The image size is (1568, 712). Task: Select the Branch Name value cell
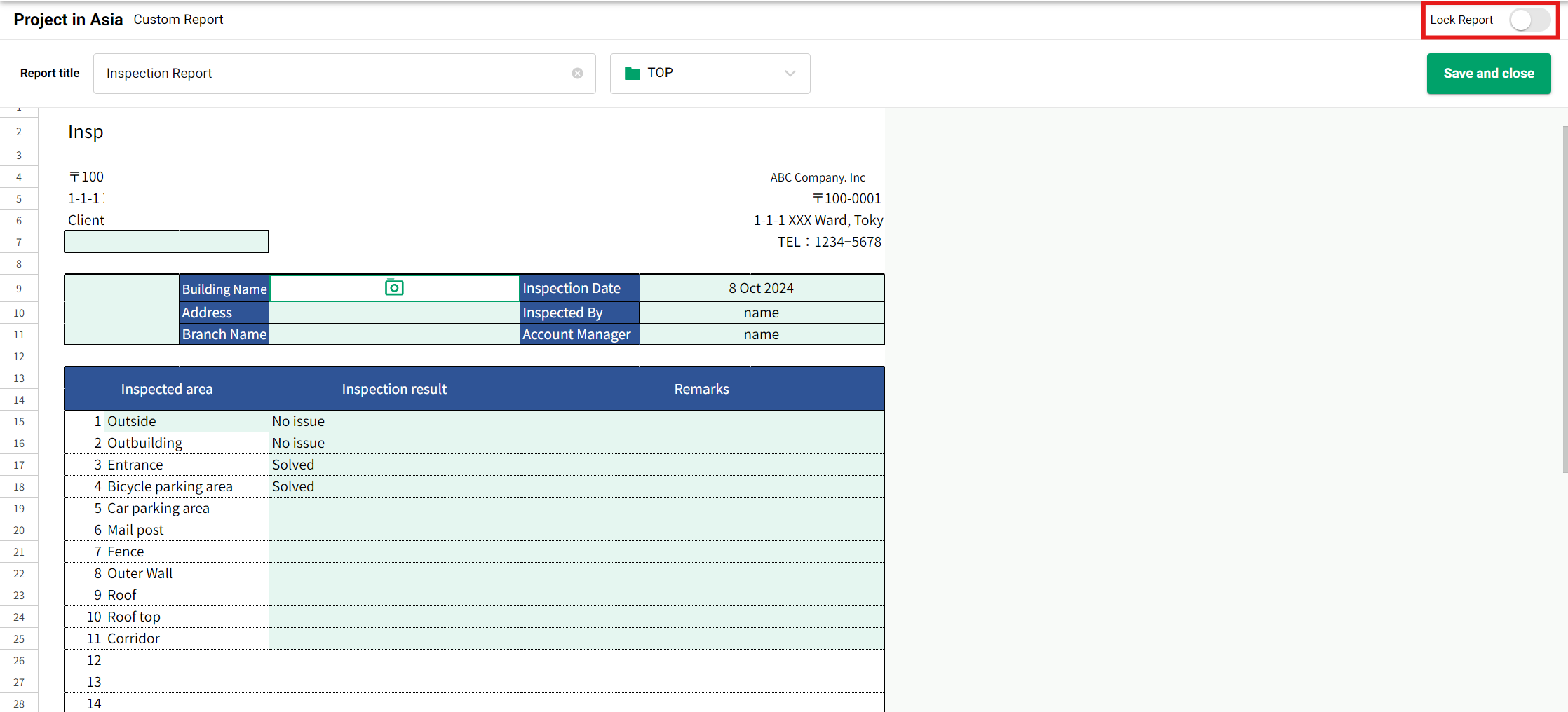point(394,334)
